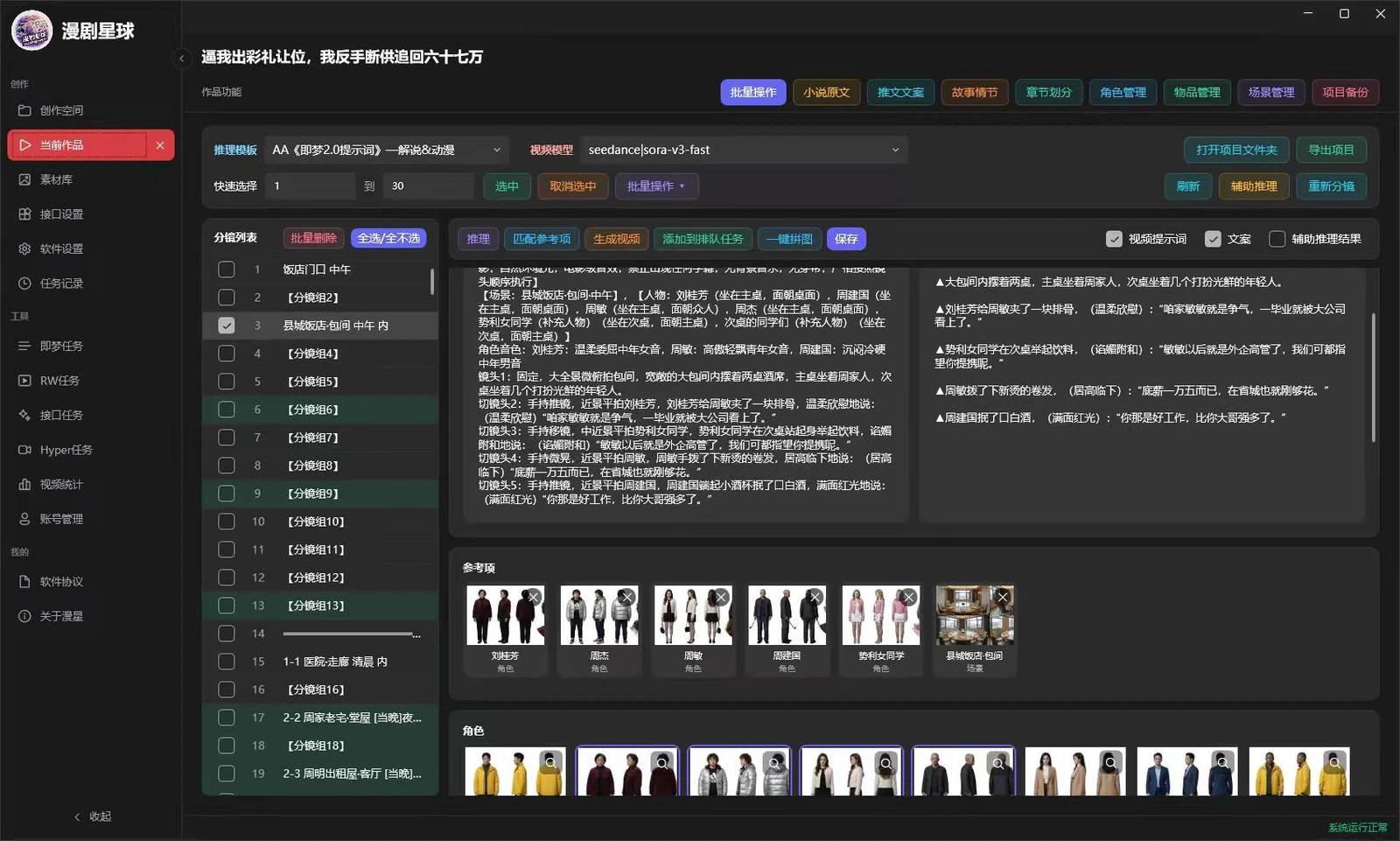Click the sidebar collapse chevron near title
This screenshot has height=841, width=1400.
182,59
